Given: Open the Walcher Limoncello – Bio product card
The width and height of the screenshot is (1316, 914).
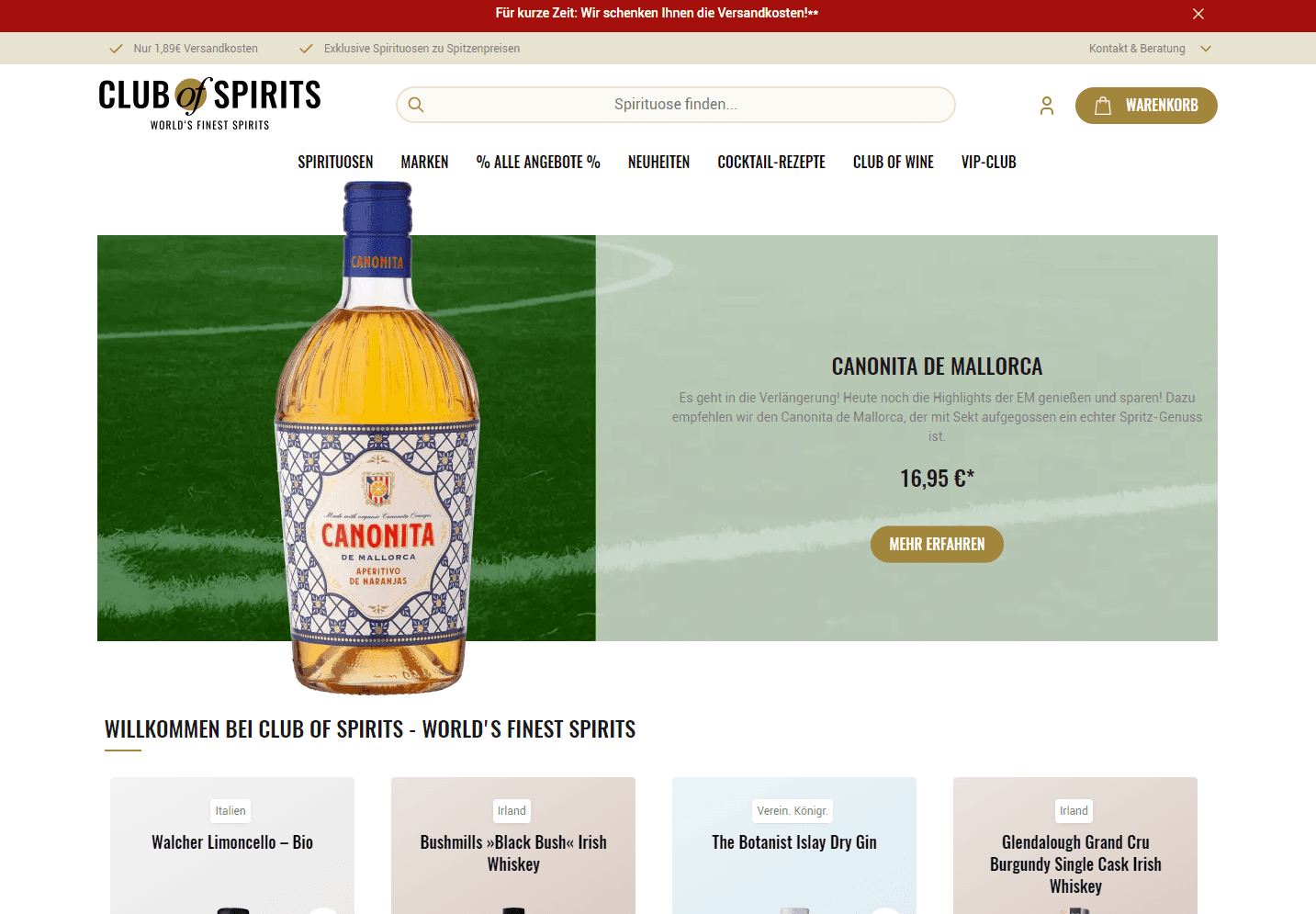Looking at the screenshot, I should point(232,845).
